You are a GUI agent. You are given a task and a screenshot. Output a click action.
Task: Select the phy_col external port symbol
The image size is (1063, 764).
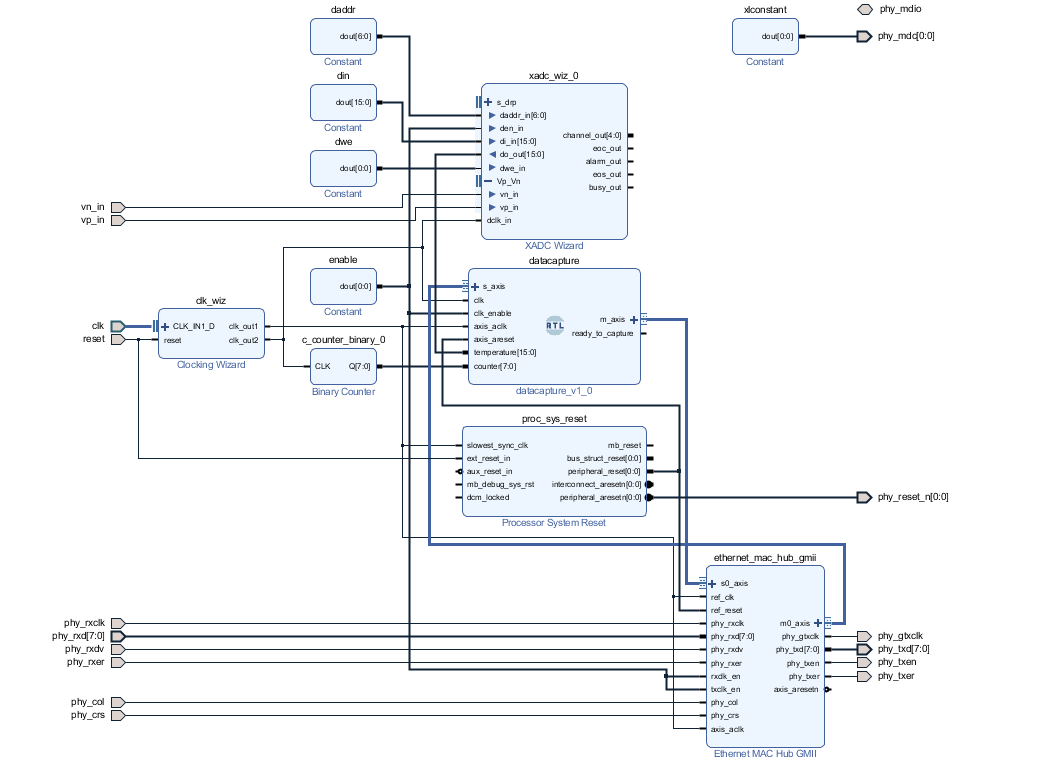pyautogui.click(x=118, y=702)
